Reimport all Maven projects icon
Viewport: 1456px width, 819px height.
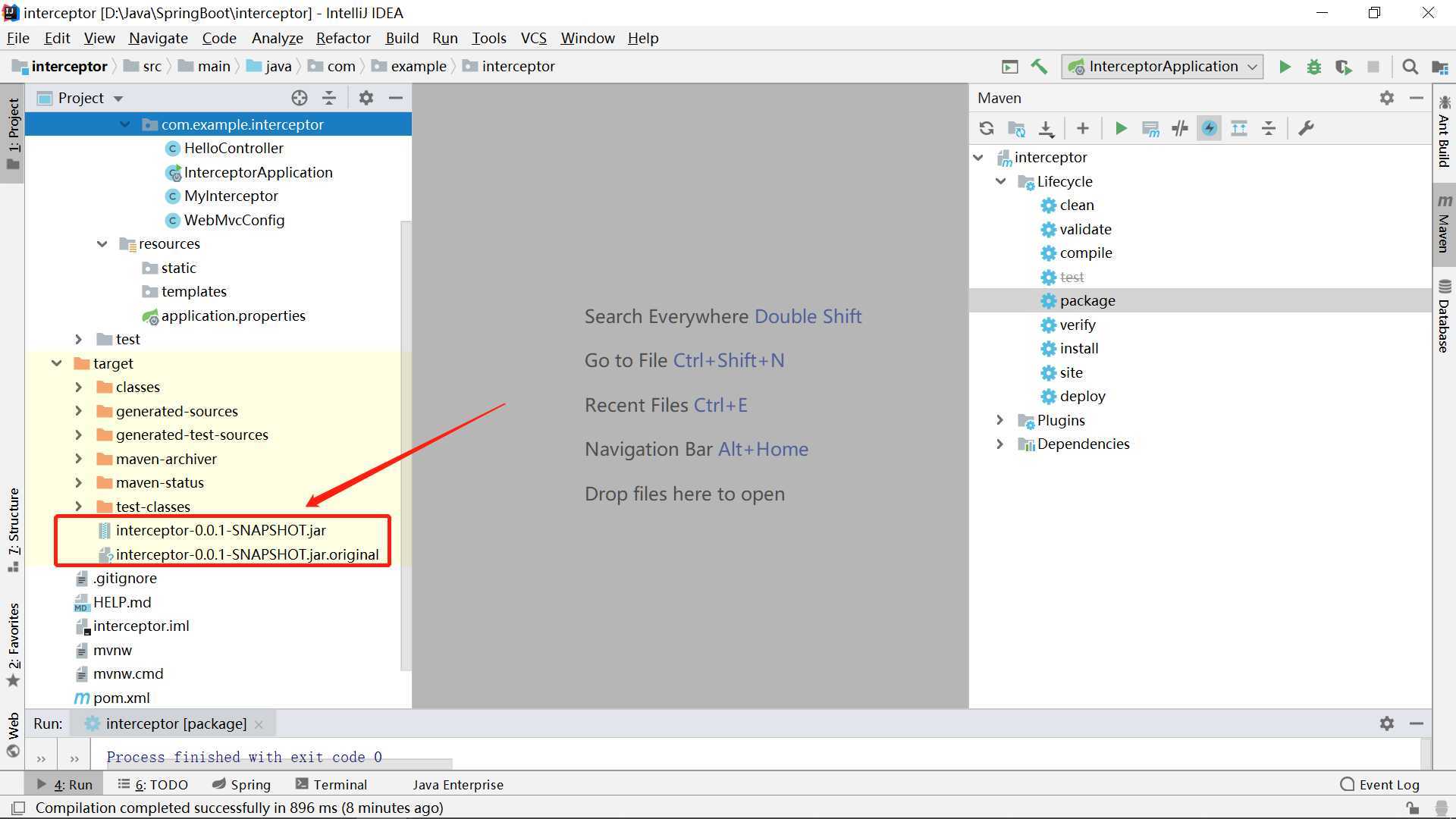point(986,128)
